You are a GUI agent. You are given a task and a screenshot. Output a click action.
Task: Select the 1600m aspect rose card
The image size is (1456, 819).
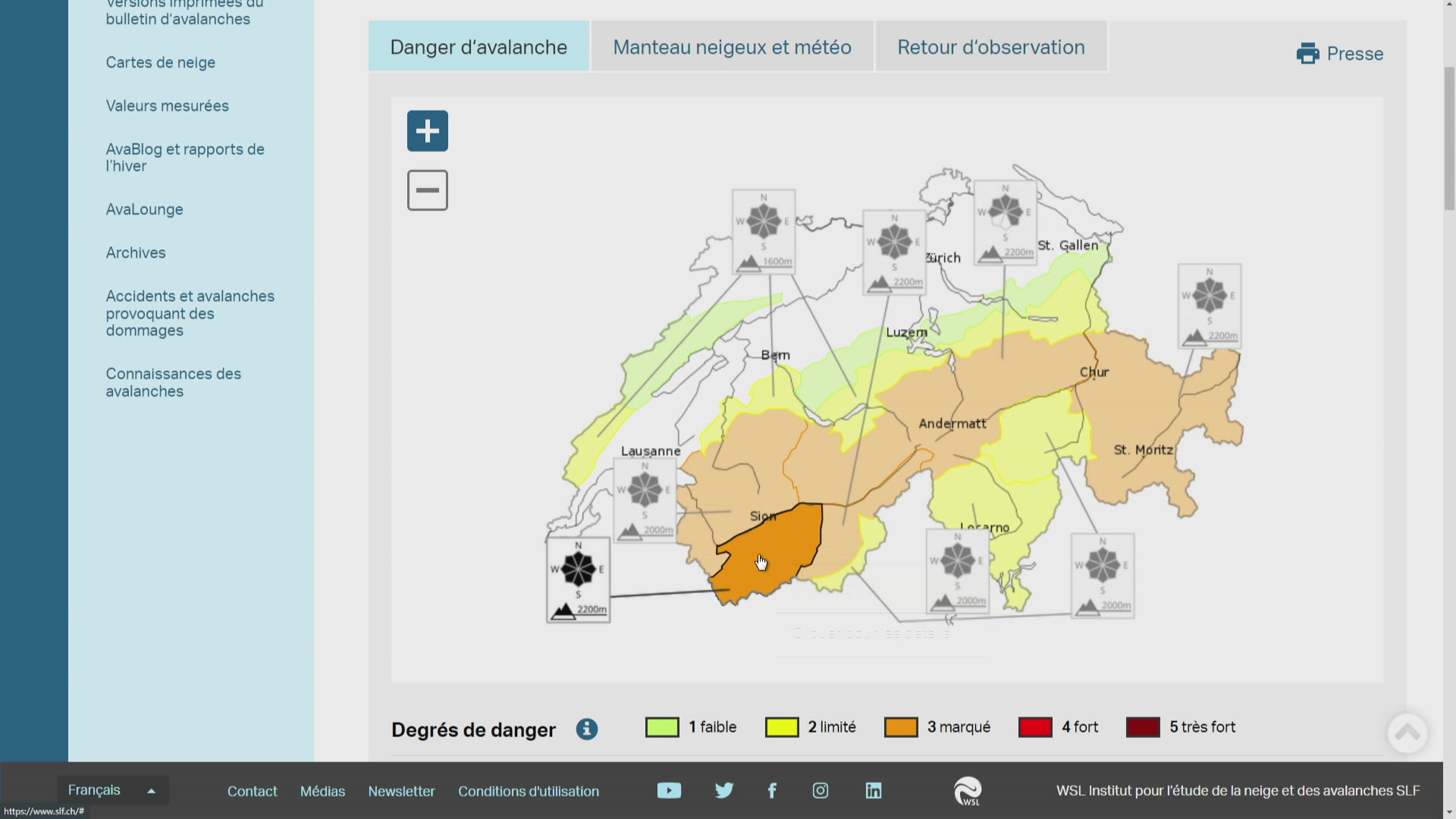click(764, 231)
